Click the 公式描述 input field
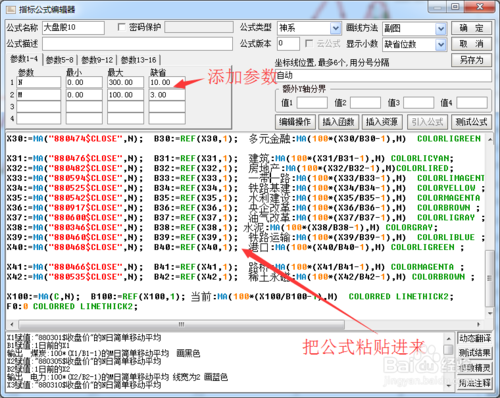The height and width of the screenshot is (398, 500). (137, 44)
